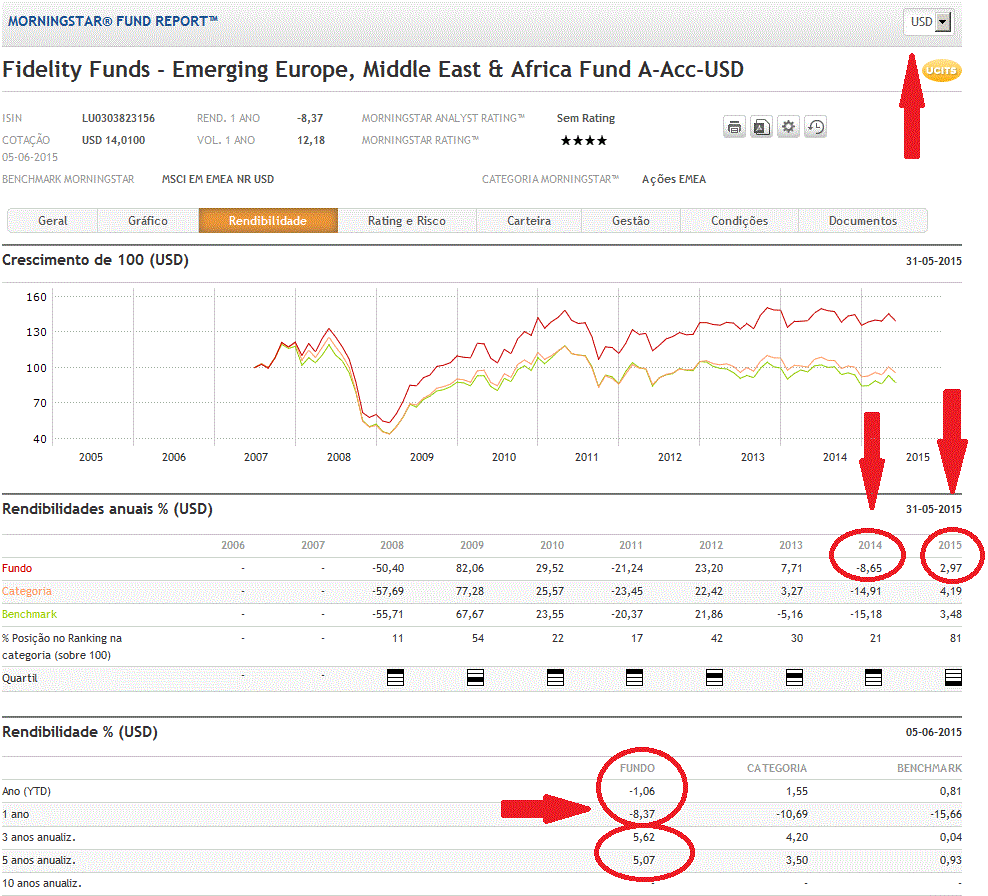This screenshot has height=896, width=988.
Task: Click the 2011 ranking value 17
Action: pos(637,638)
